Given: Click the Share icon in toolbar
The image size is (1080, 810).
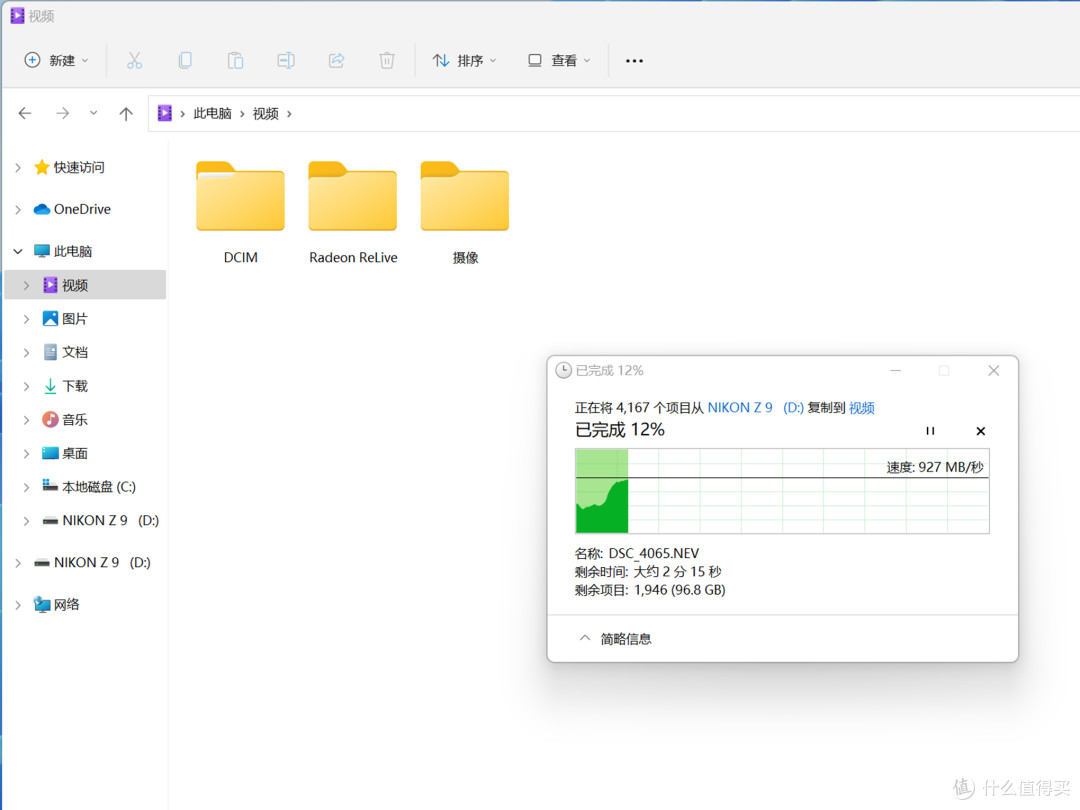Looking at the screenshot, I should [x=336, y=61].
